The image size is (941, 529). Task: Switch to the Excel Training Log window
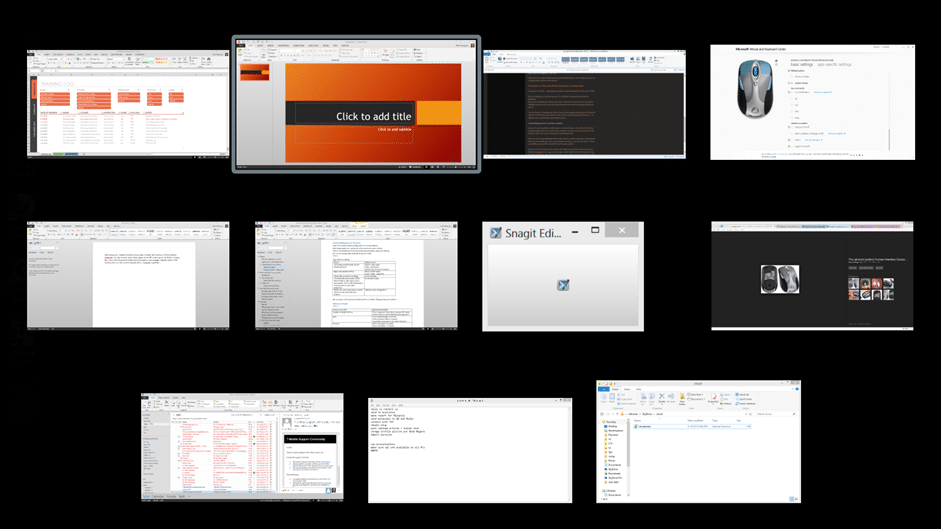[127, 104]
